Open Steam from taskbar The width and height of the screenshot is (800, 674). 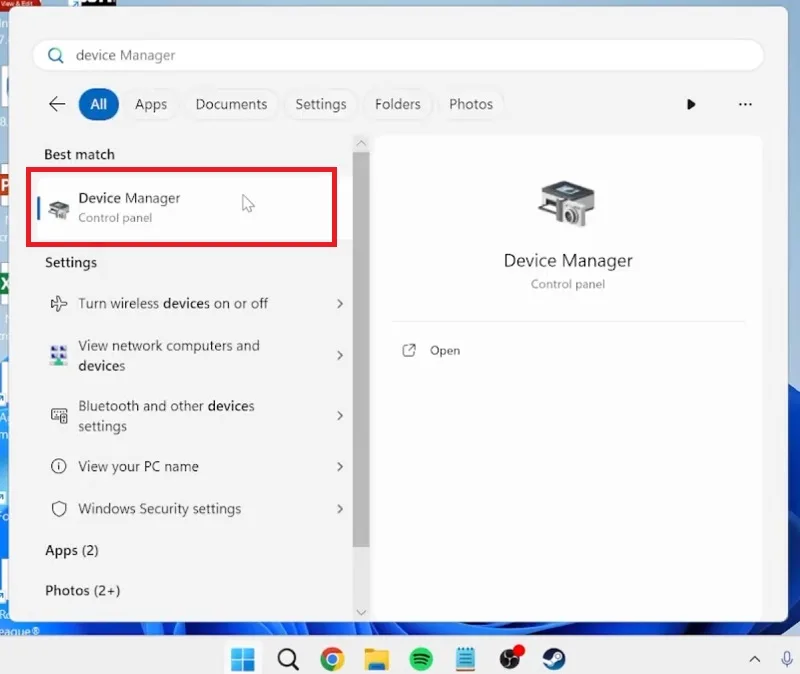point(554,659)
